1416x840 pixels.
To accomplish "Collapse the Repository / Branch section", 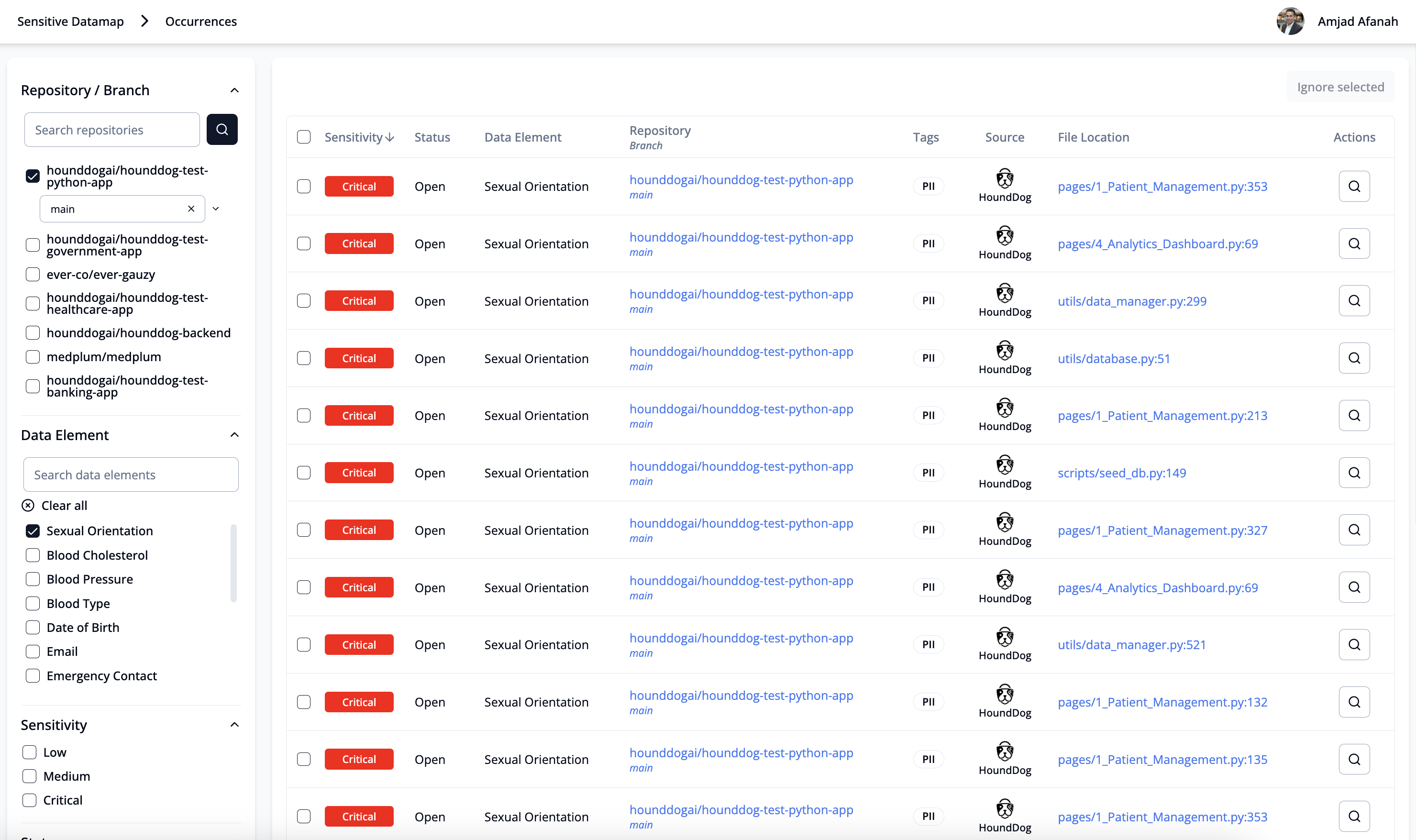I will pyautogui.click(x=234, y=90).
